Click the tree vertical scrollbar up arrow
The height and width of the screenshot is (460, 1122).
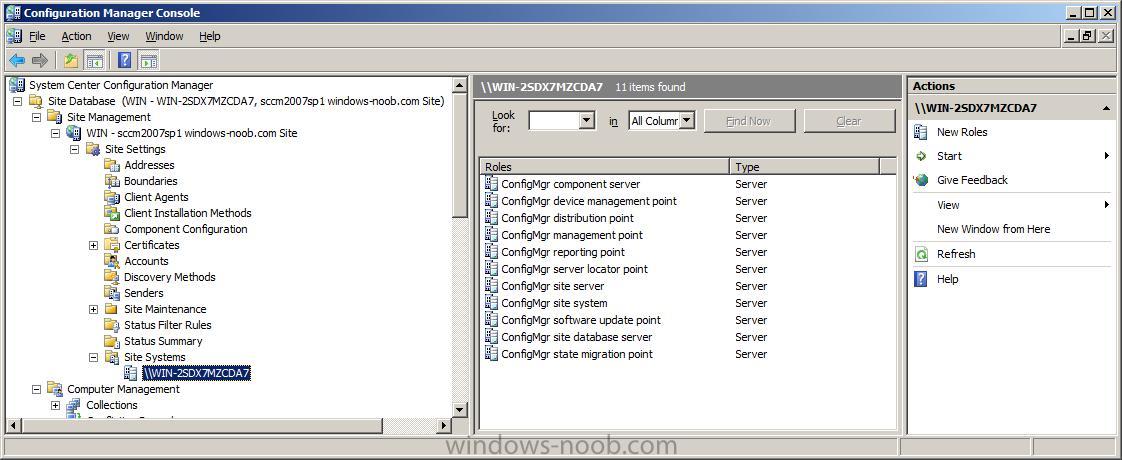(460, 84)
